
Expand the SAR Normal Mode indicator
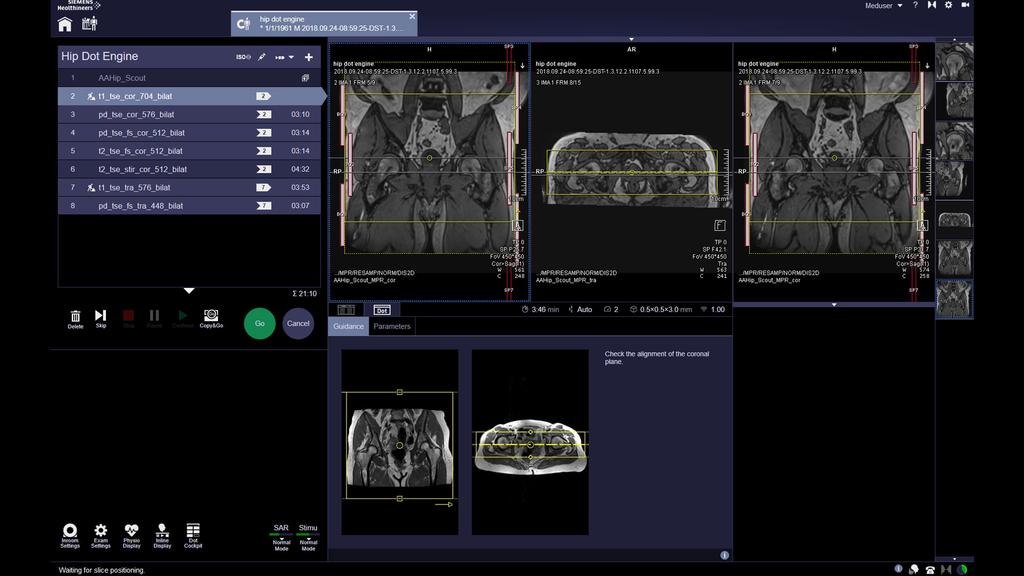pyautogui.click(x=281, y=537)
